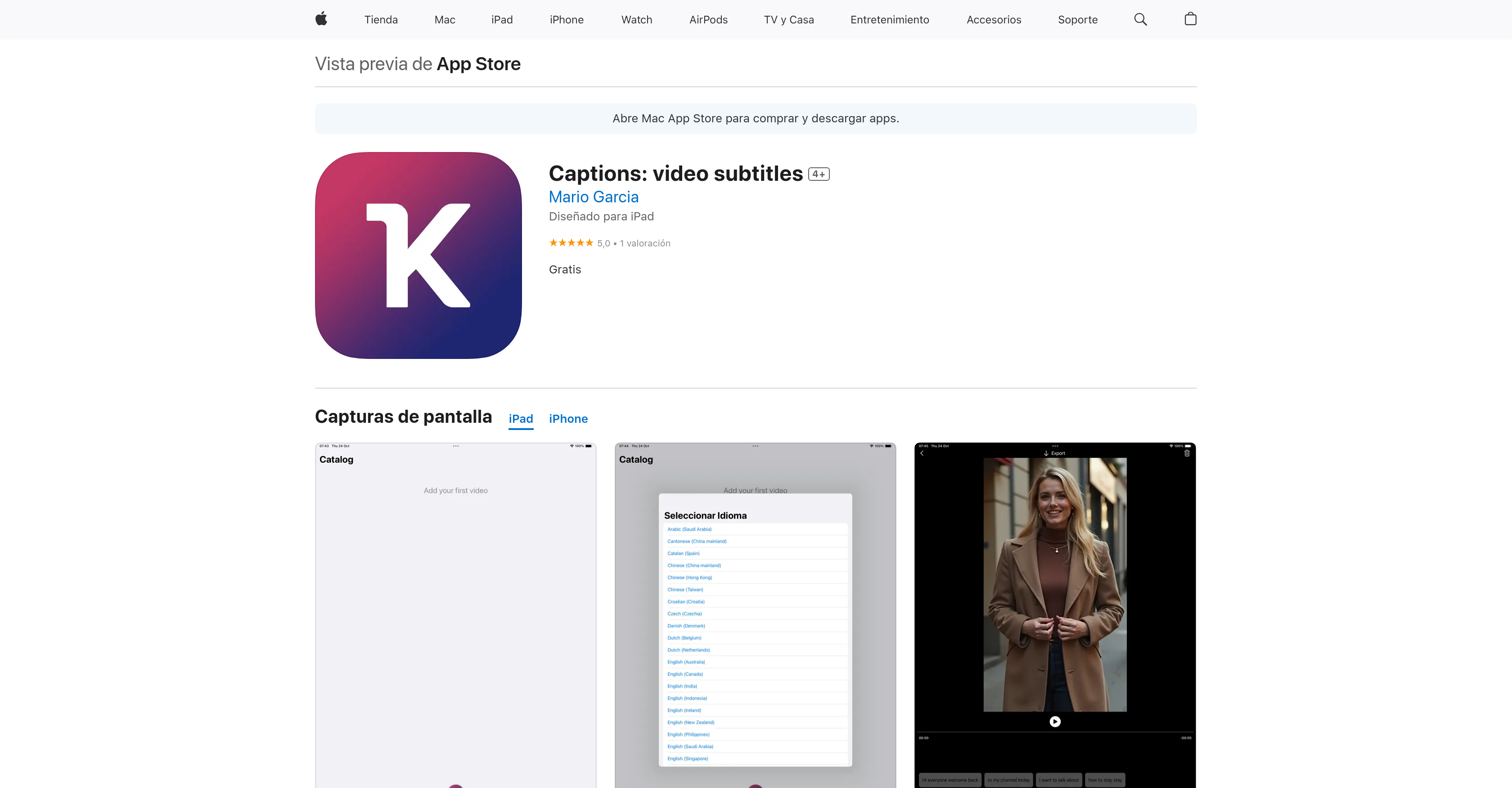Open the Mac menu item
The height and width of the screenshot is (788, 1512).
pos(444,19)
